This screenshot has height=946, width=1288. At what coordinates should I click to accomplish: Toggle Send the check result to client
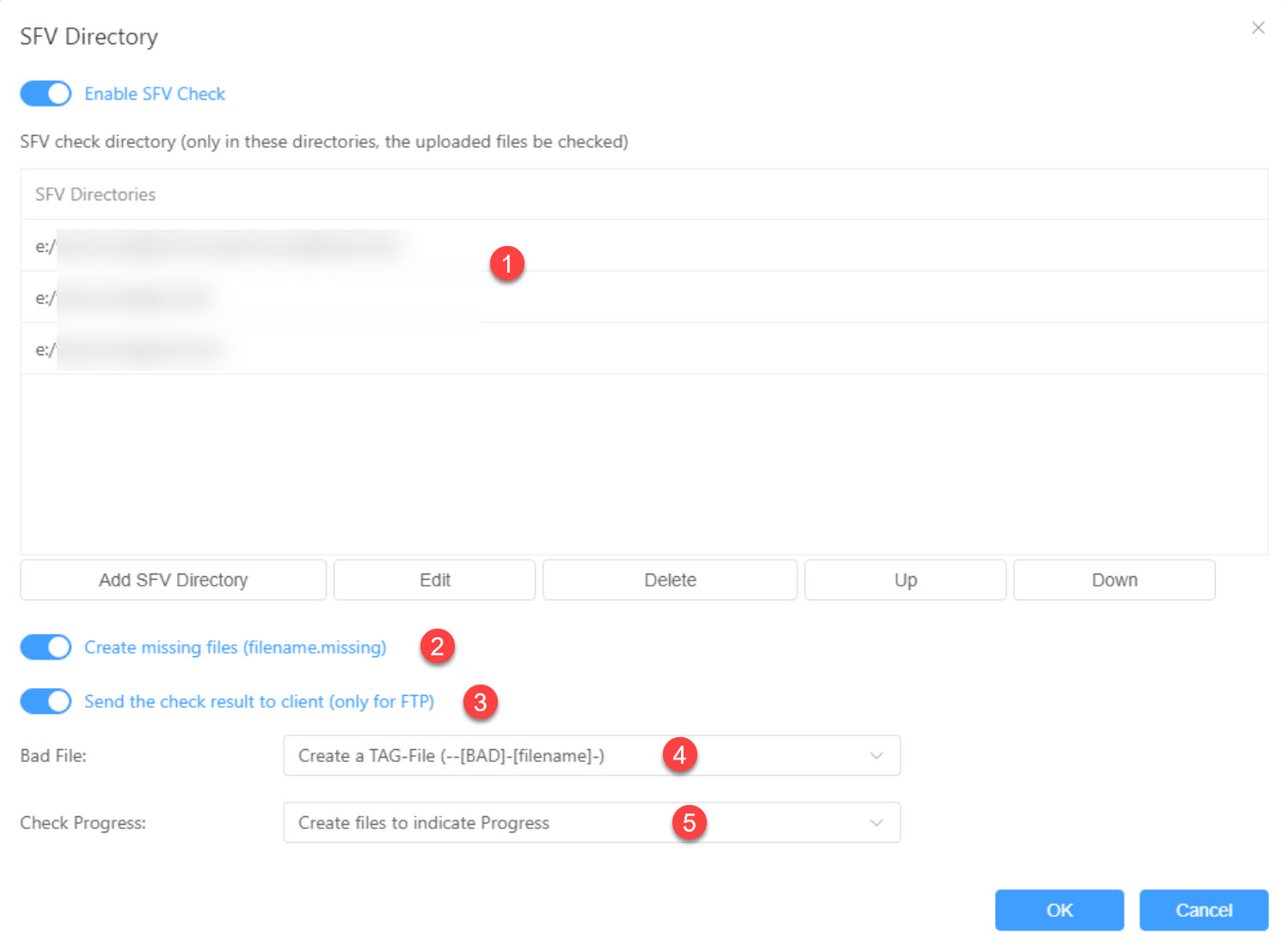coord(46,701)
